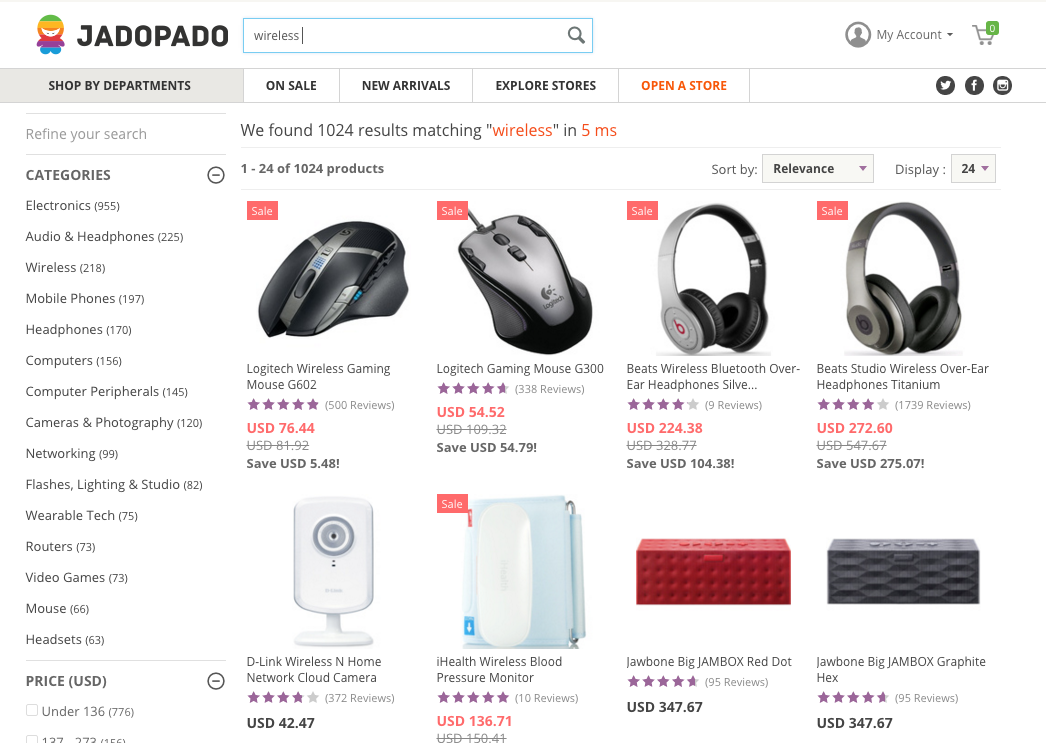Check the Under 136 price filter
Viewport: 1046px width, 743px height.
(x=31, y=710)
